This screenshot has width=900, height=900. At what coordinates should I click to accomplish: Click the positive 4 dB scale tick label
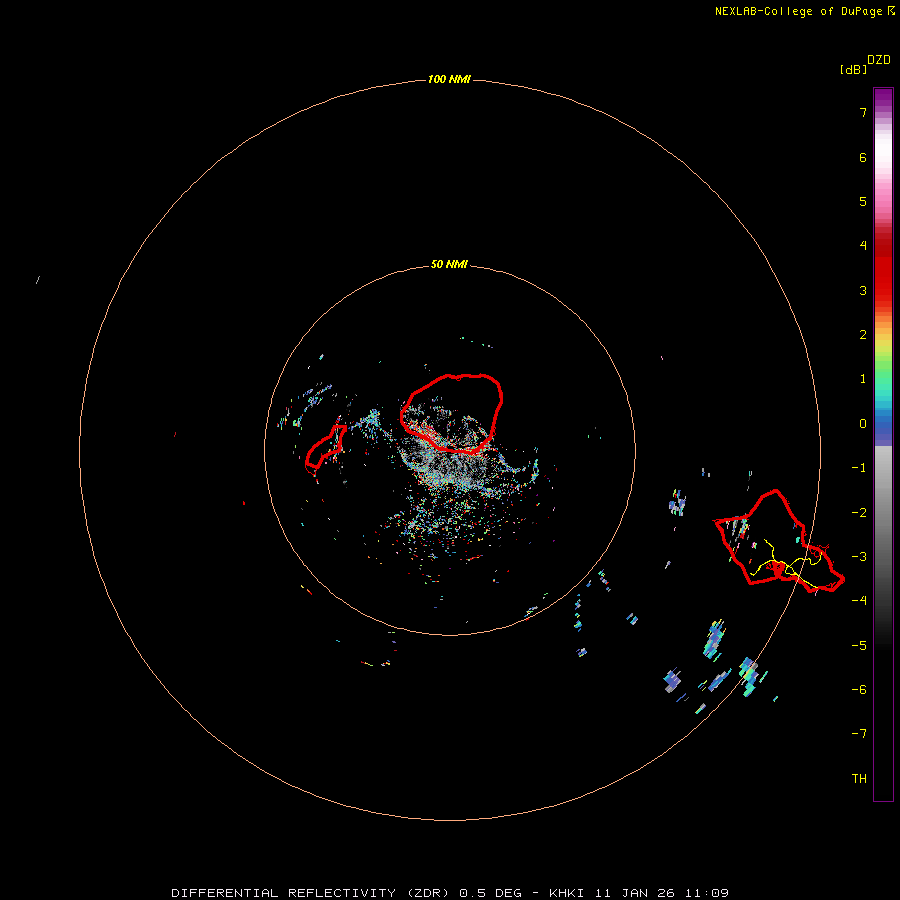tap(863, 246)
